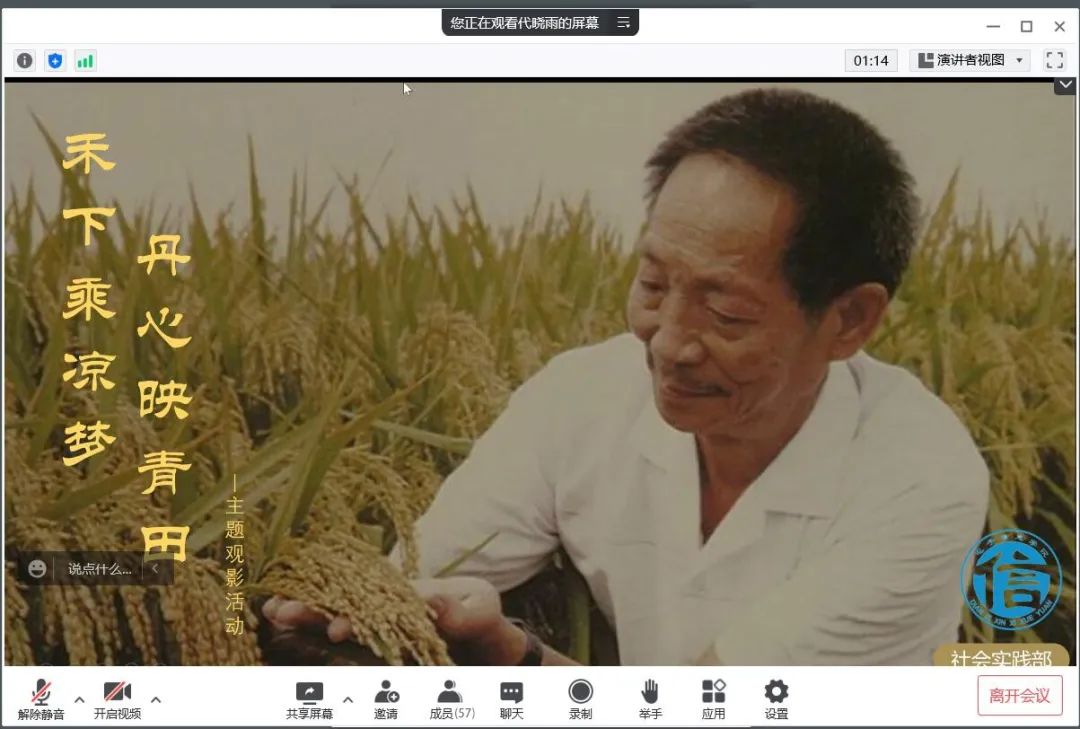Screen dimensions: 1080x729
Task: Expand share options arrow beside 共享屏幕
Action: pyautogui.click(x=348, y=699)
